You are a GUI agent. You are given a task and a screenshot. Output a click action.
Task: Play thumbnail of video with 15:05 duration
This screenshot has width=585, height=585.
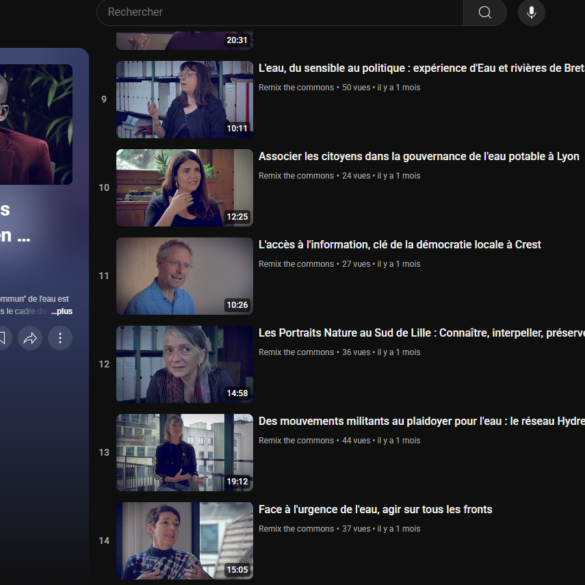click(x=185, y=541)
